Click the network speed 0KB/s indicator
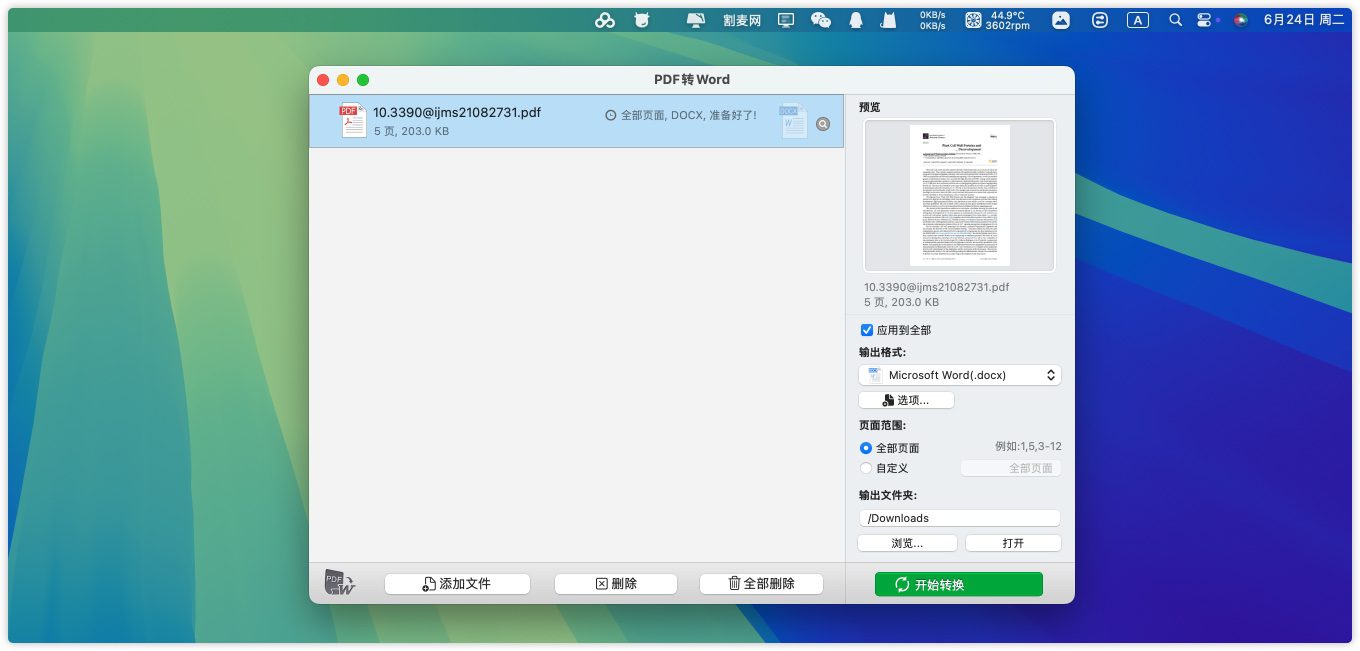This screenshot has width=1360, height=651. coord(932,20)
